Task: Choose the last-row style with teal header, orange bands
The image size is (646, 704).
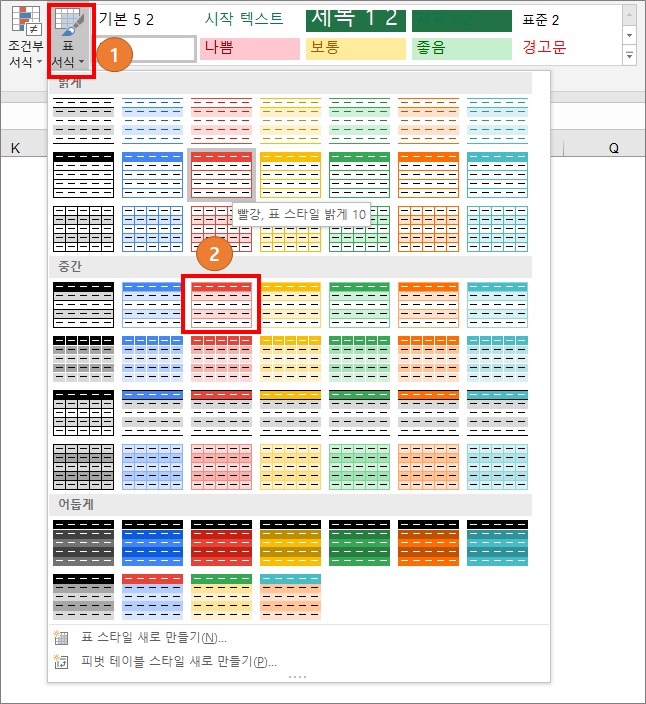Action: click(290, 597)
